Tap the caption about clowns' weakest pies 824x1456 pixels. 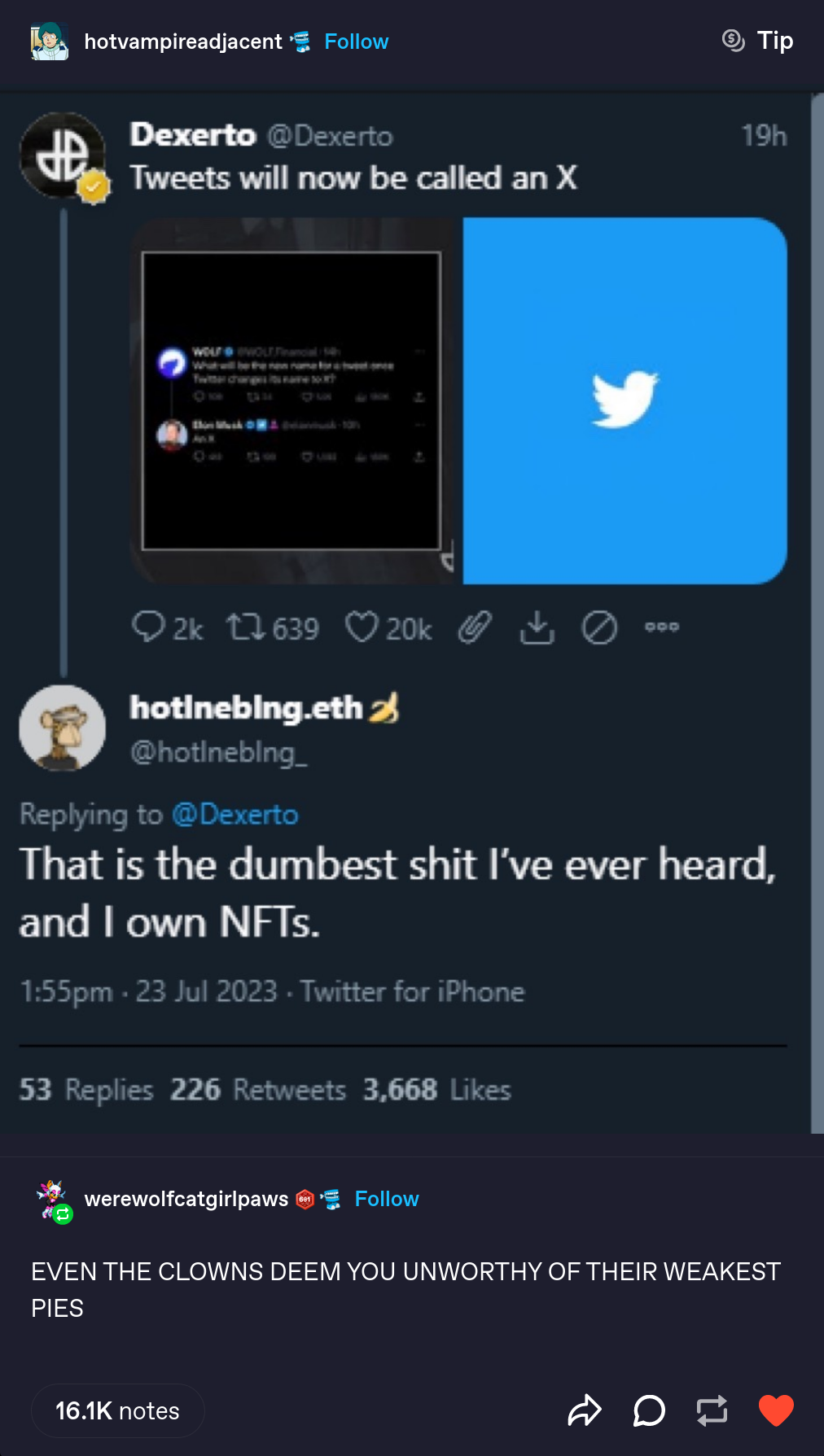click(x=405, y=1289)
